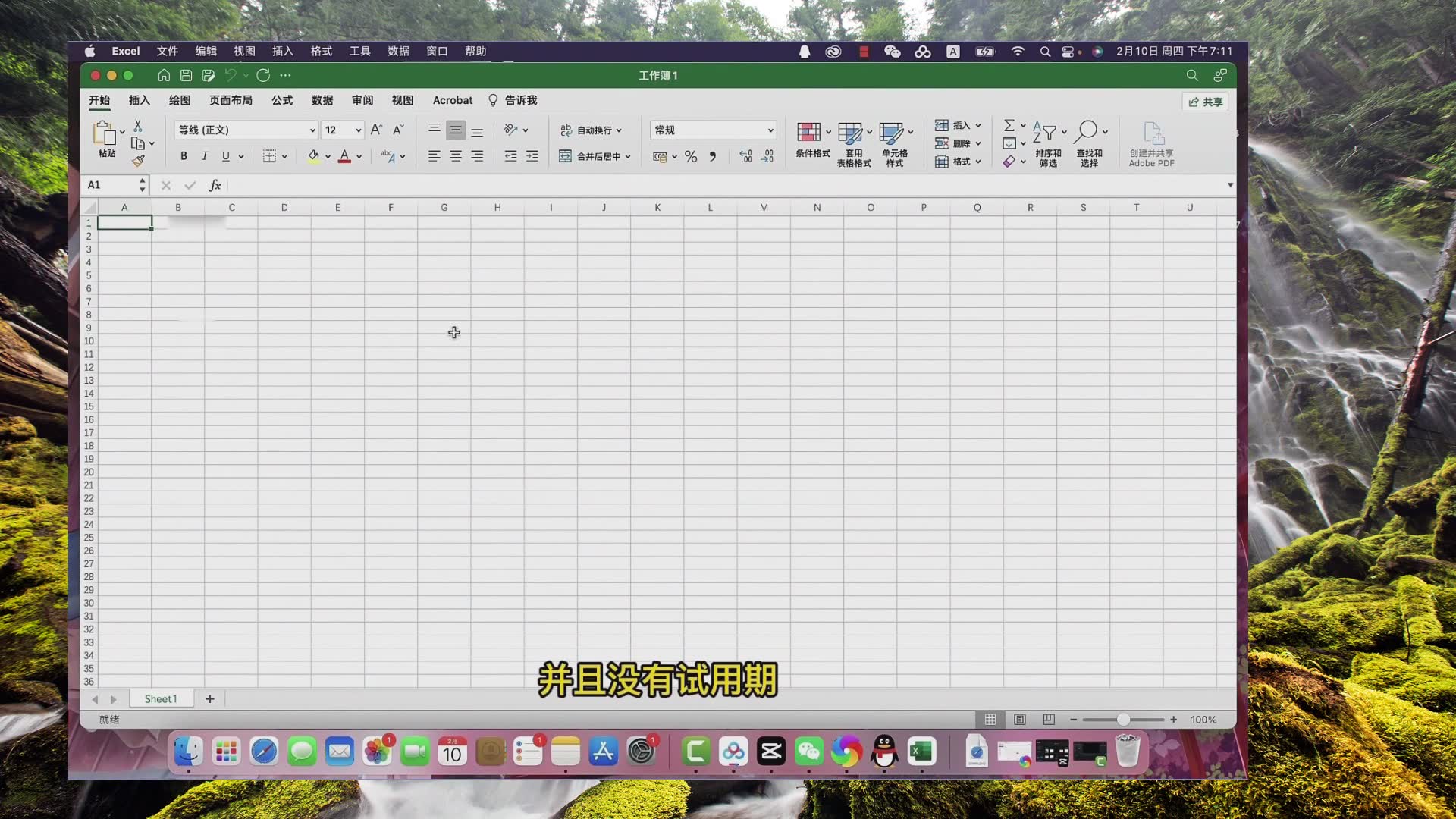Click Increase Decimal icon
The height and width of the screenshot is (819, 1456).
tap(746, 156)
